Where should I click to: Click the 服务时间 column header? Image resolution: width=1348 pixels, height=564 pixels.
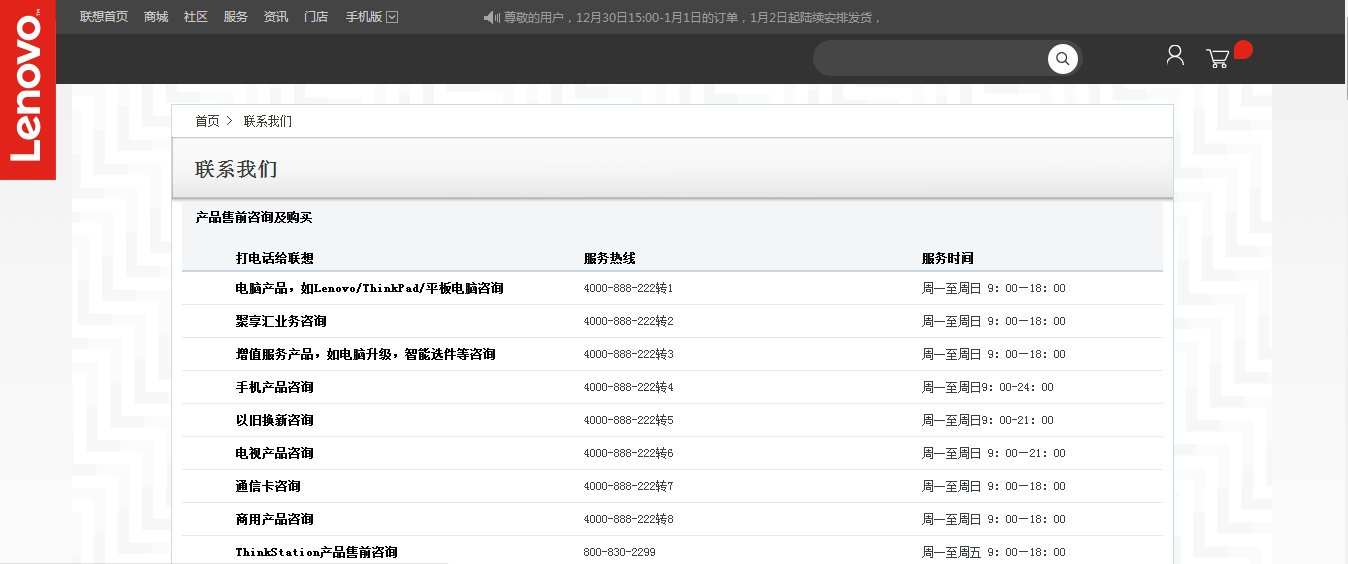point(947,258)
